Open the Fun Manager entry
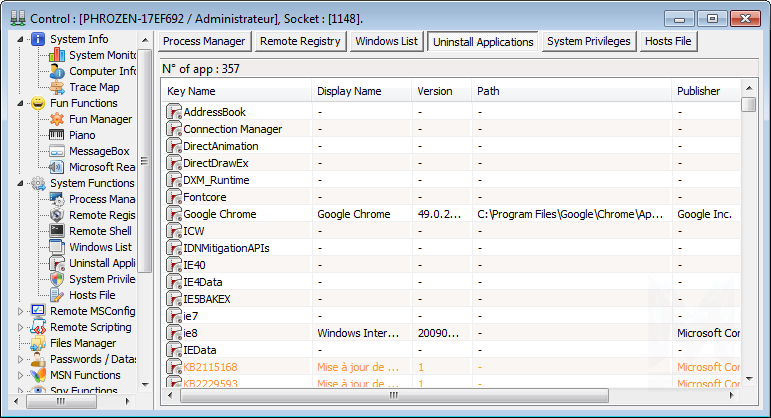Screen dimensions: 771x418 100,119
